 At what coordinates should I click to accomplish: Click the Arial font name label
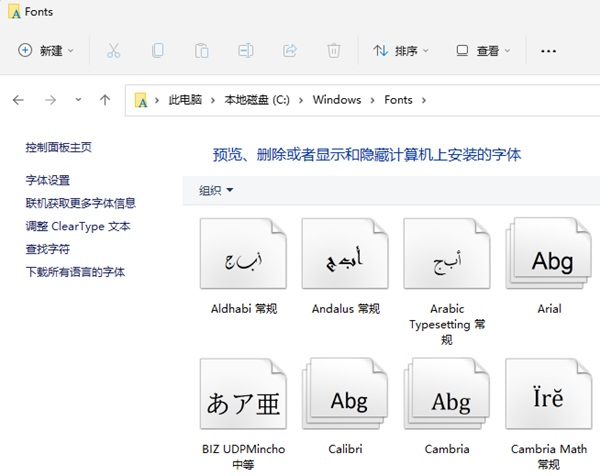549,309
